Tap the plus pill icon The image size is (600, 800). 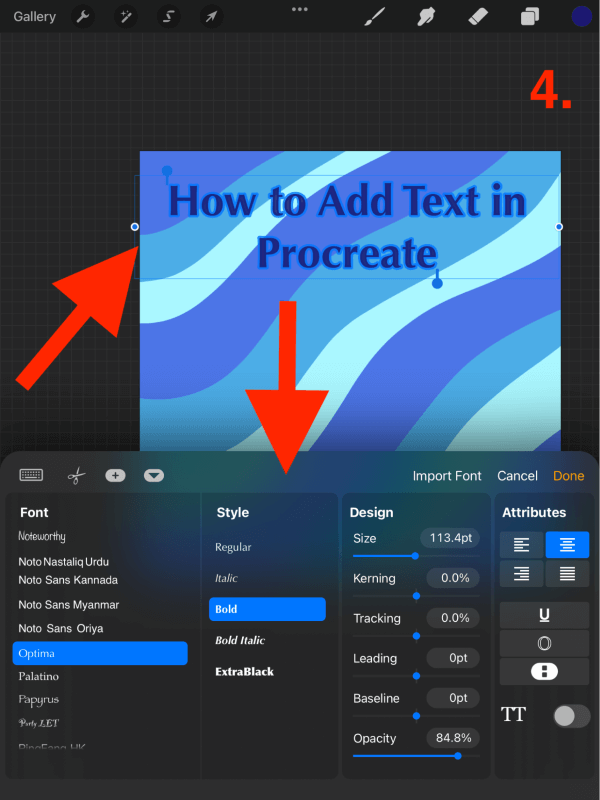pyautogui.click(x=115, y=476)
